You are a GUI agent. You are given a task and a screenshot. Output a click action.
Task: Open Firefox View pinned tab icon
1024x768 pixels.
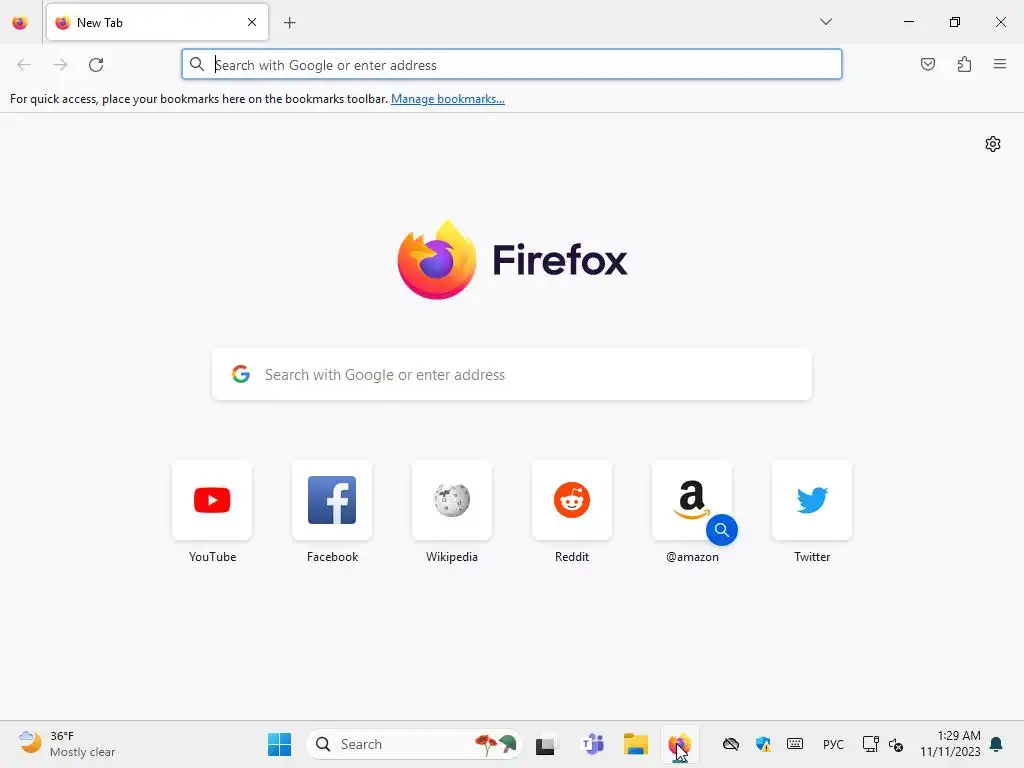tap(20, 23)
